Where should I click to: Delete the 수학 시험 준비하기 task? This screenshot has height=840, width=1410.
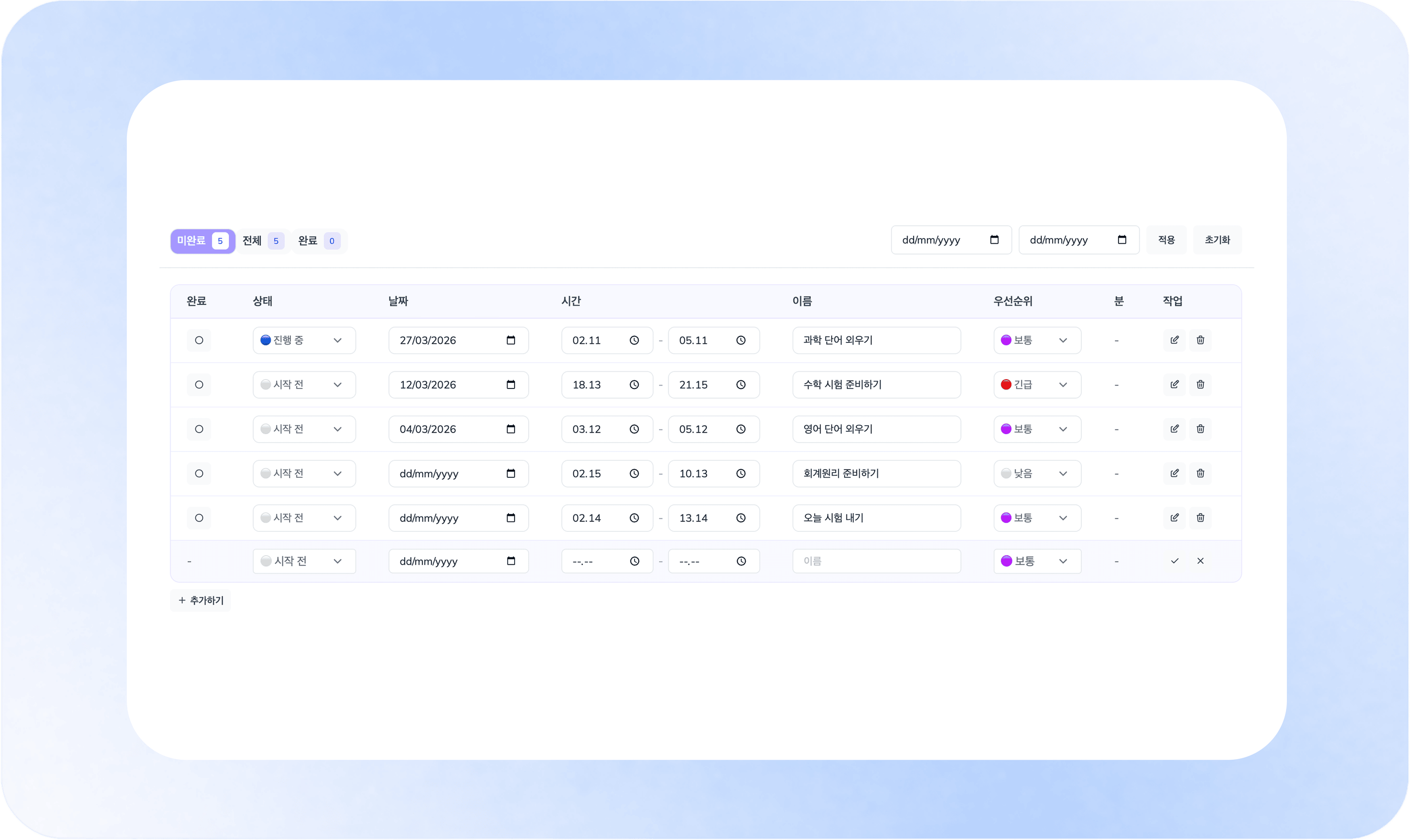coord(1200,385)
